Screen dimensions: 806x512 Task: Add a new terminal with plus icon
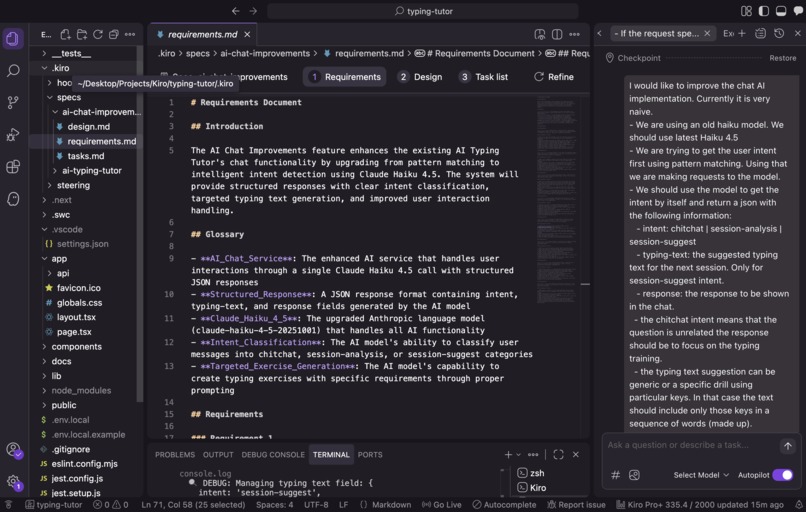[x=508, y=454]
